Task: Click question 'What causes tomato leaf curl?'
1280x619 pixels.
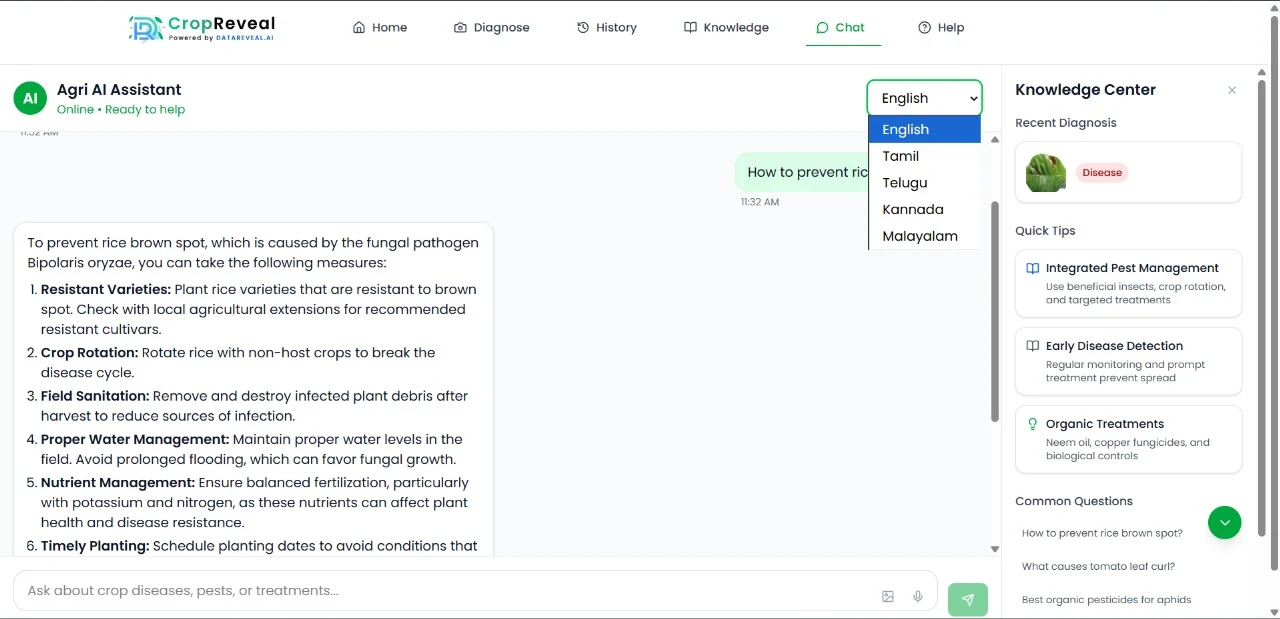Action: click(1098, 566)
